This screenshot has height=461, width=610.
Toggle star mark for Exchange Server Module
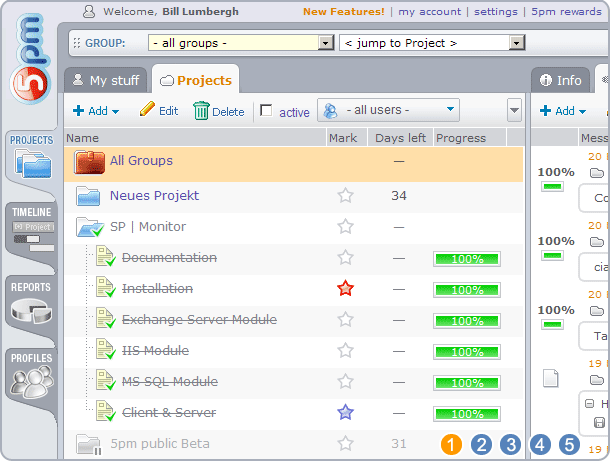click(x=345, y=320)
